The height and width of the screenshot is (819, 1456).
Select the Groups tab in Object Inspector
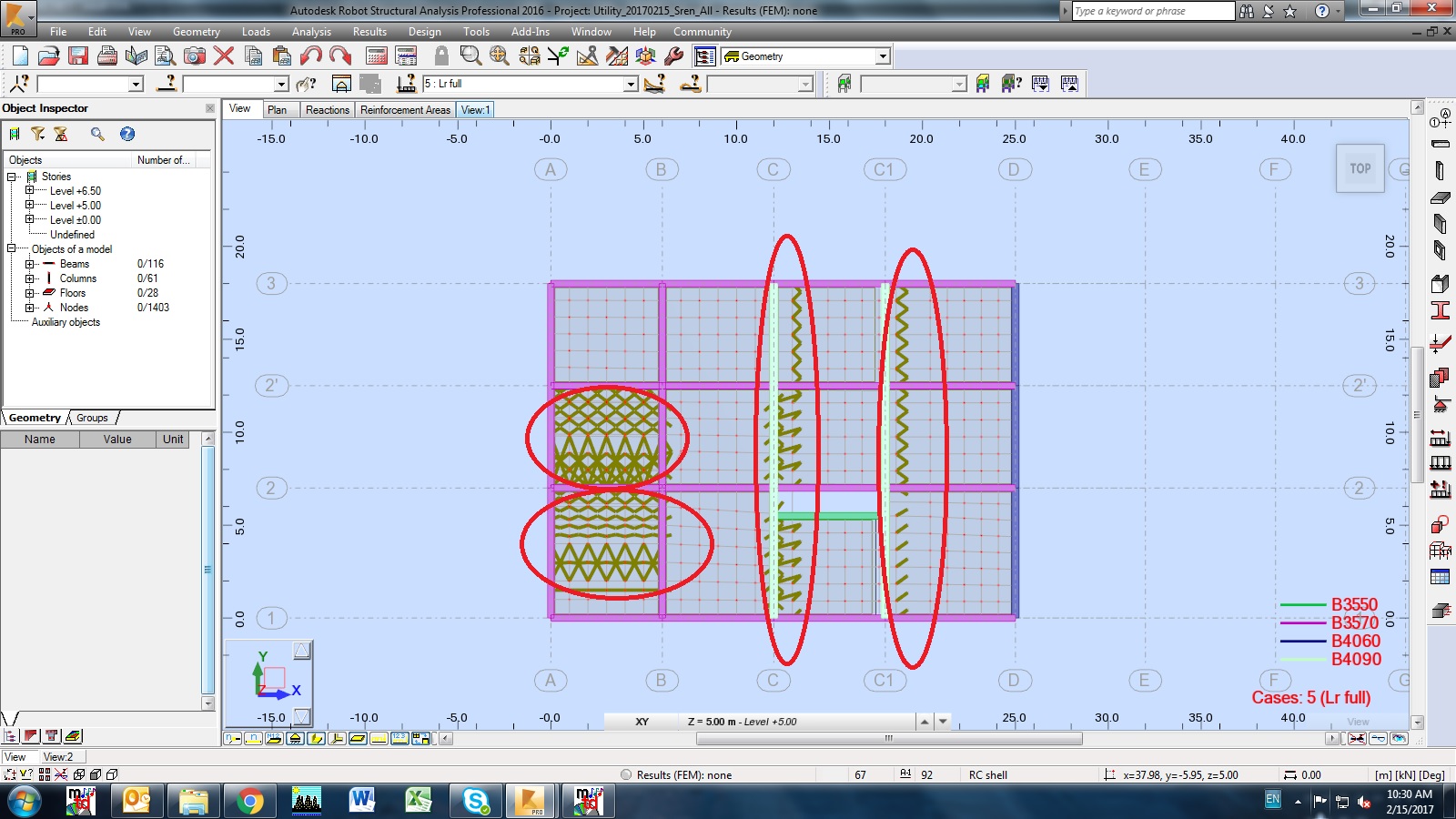(x=92, y=418)
